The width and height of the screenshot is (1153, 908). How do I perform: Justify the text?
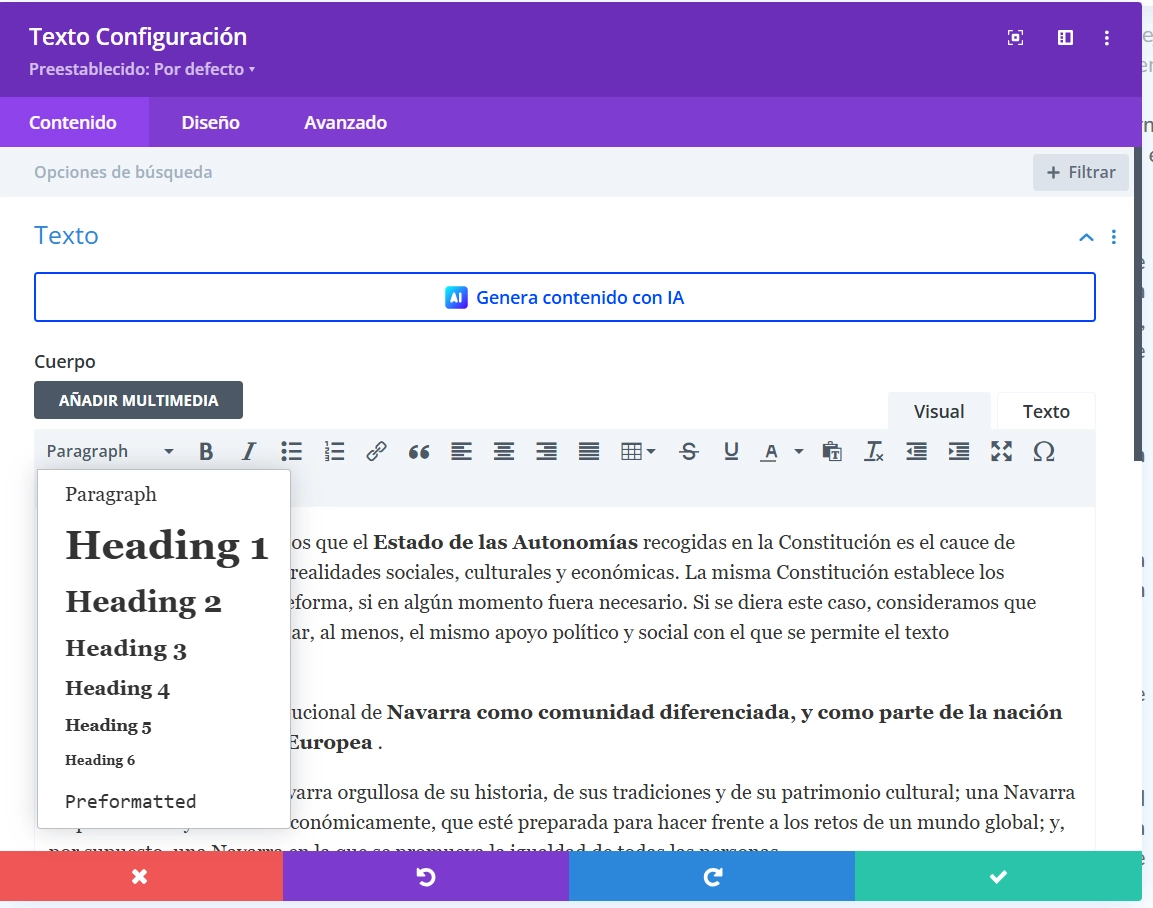point(589,451)
